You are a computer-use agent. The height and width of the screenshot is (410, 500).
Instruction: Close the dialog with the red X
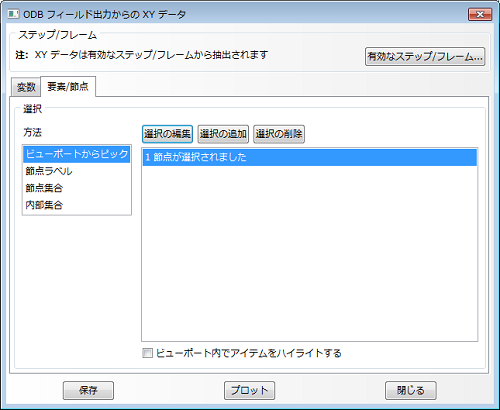(x=480, y=14)
